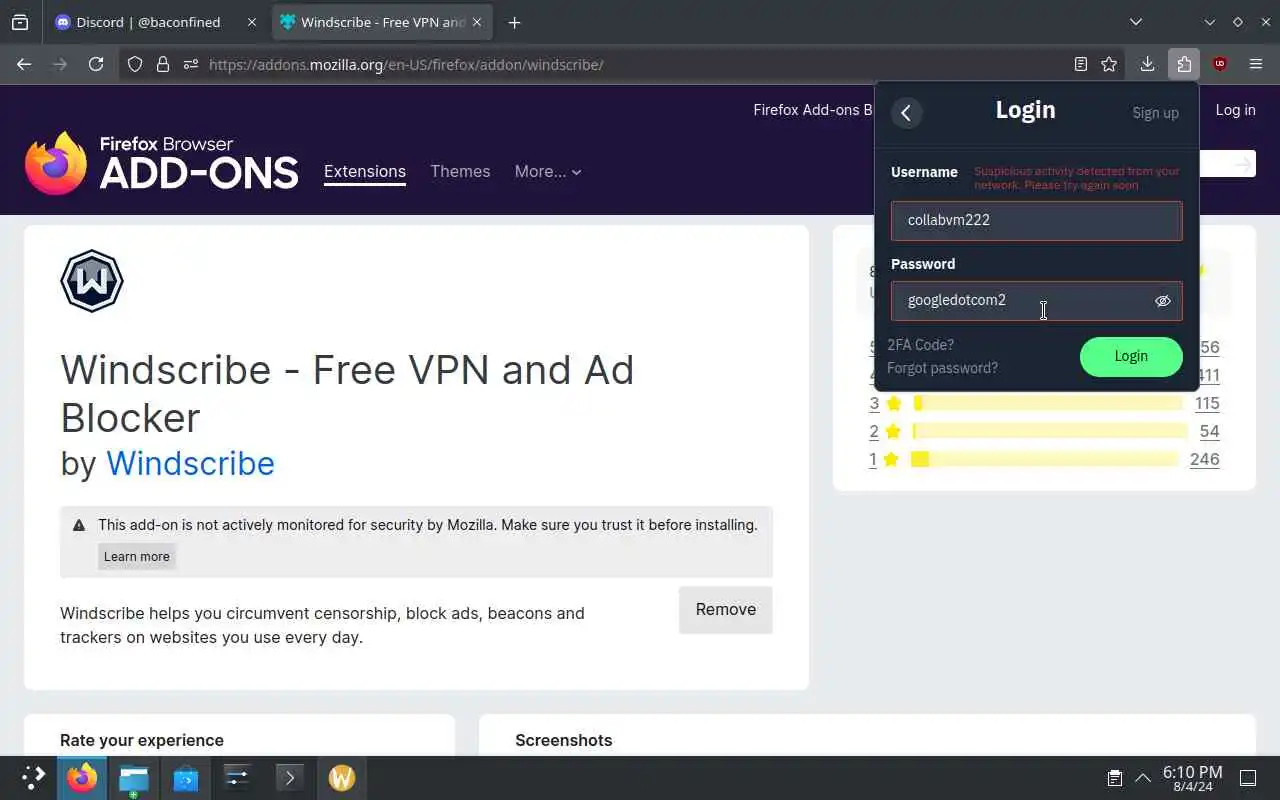
Task: Click the Login button in popup
Action: pyautogui.click(x=1131, y=356)
